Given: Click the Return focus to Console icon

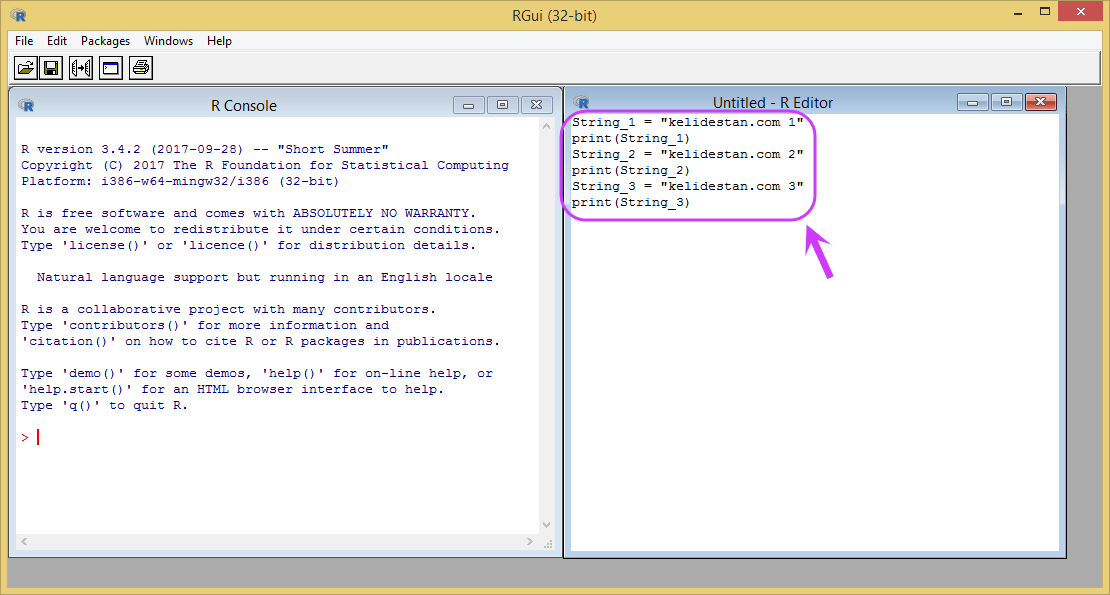Looking at the screenshot, I should 111,68.
